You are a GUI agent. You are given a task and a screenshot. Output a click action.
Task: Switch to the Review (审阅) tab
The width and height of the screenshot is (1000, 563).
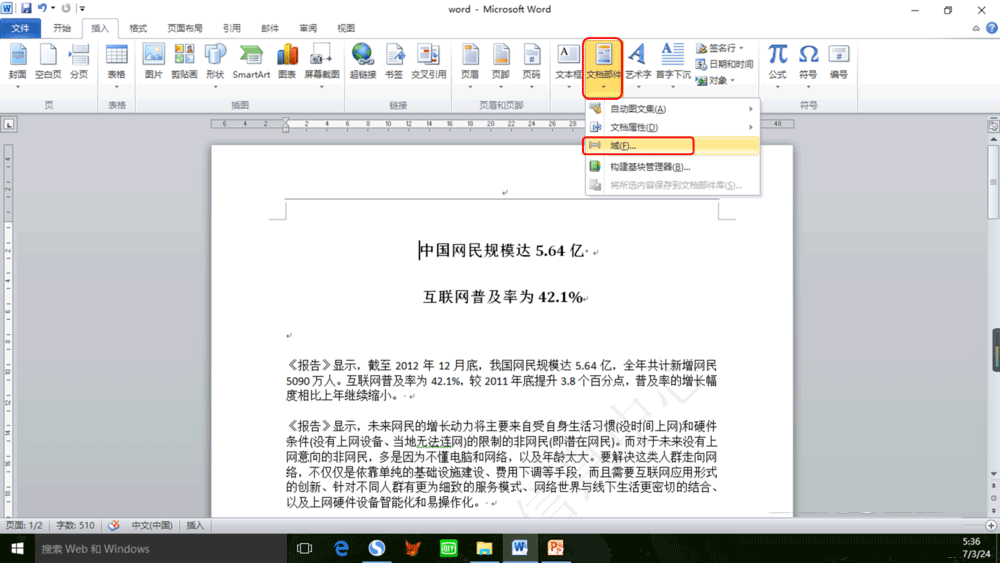(308, 28)
